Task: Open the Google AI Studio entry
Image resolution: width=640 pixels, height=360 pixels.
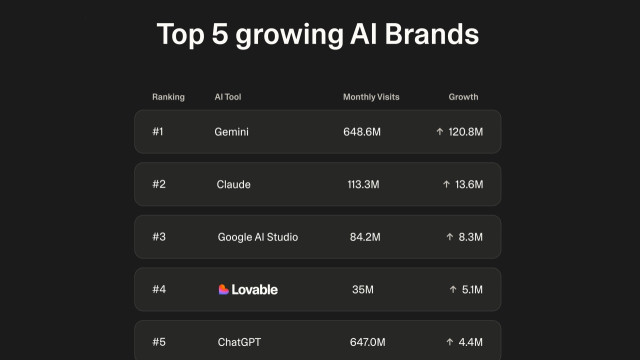Action: (x=258, y=237)
